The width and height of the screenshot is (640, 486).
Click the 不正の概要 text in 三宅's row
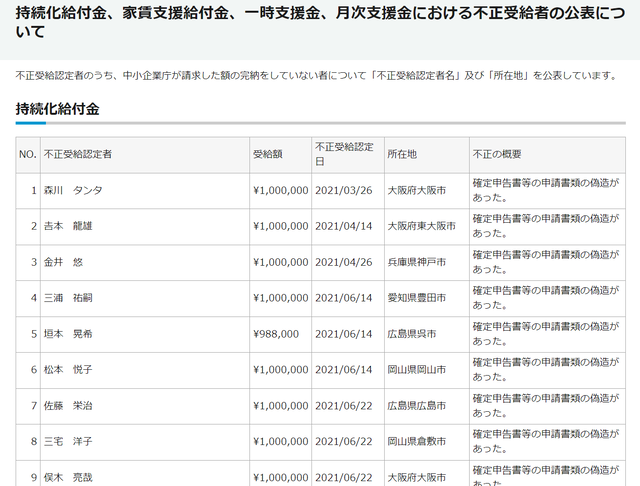coord(546,442)
